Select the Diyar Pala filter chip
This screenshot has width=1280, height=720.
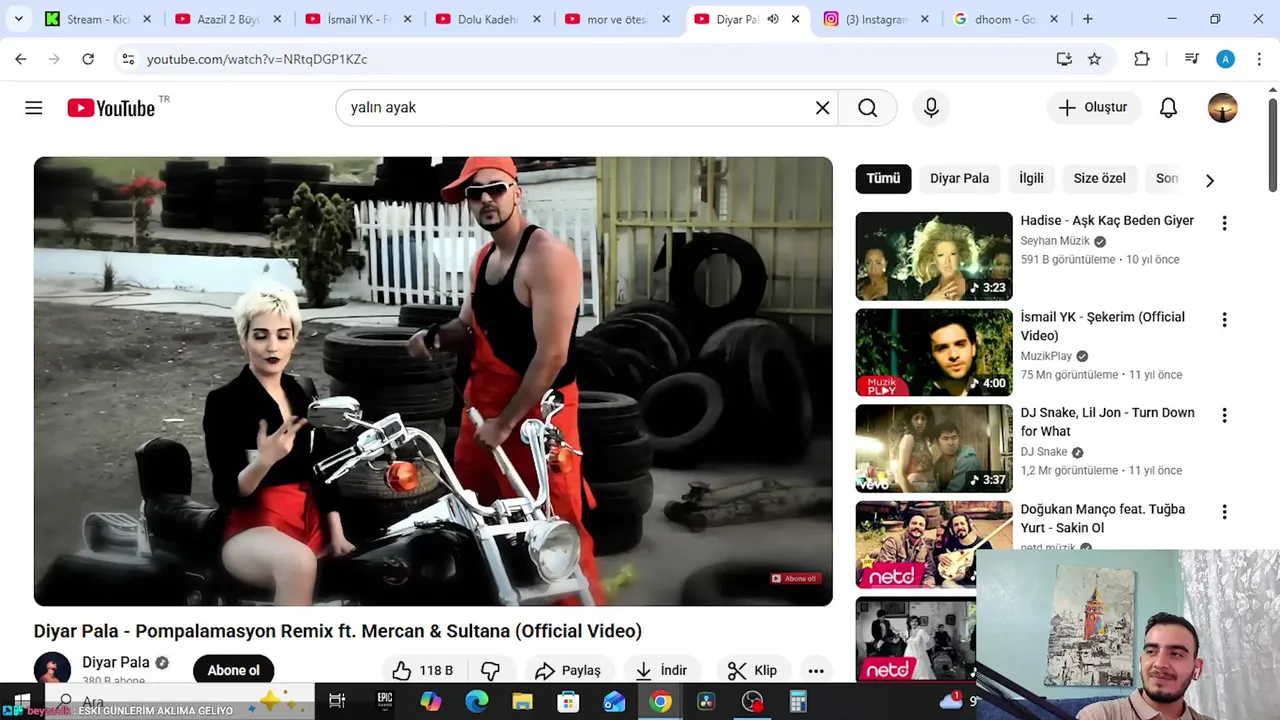tap(959, 178)
